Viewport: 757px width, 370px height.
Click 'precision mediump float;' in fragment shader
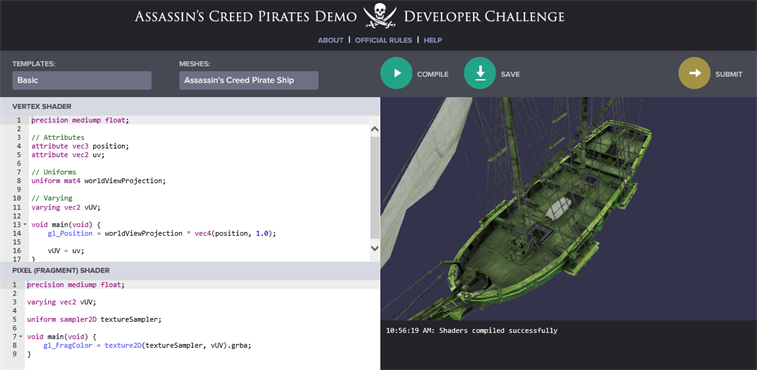coord(76,285)
